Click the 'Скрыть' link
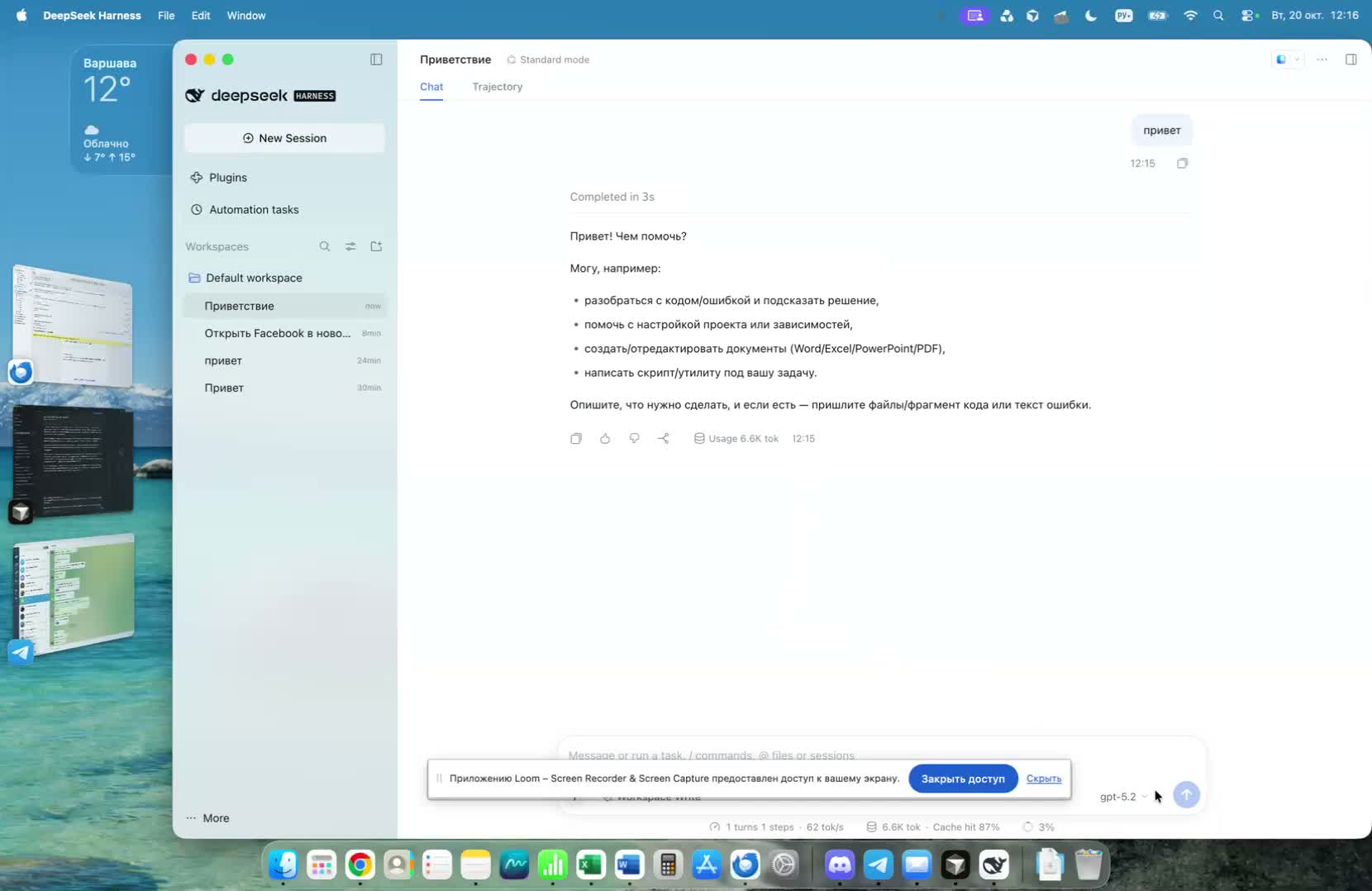1372x891 pixels. (1044, 779)
